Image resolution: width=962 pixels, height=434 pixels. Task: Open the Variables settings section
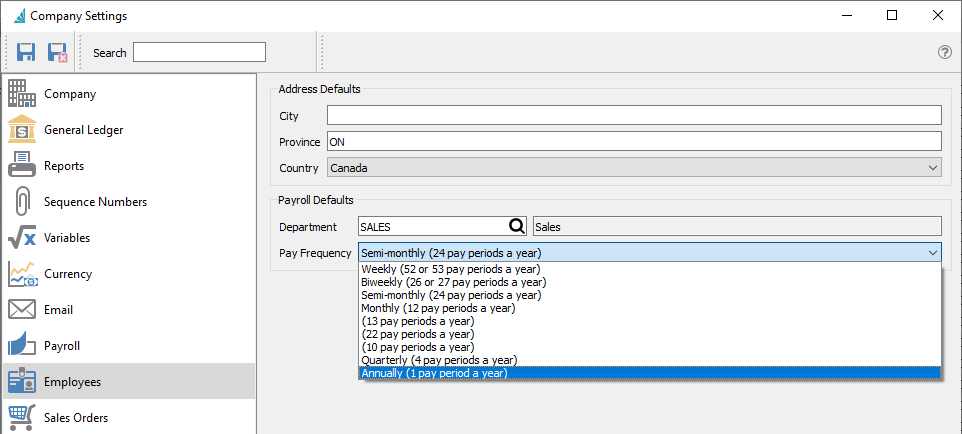coord(66,238)
